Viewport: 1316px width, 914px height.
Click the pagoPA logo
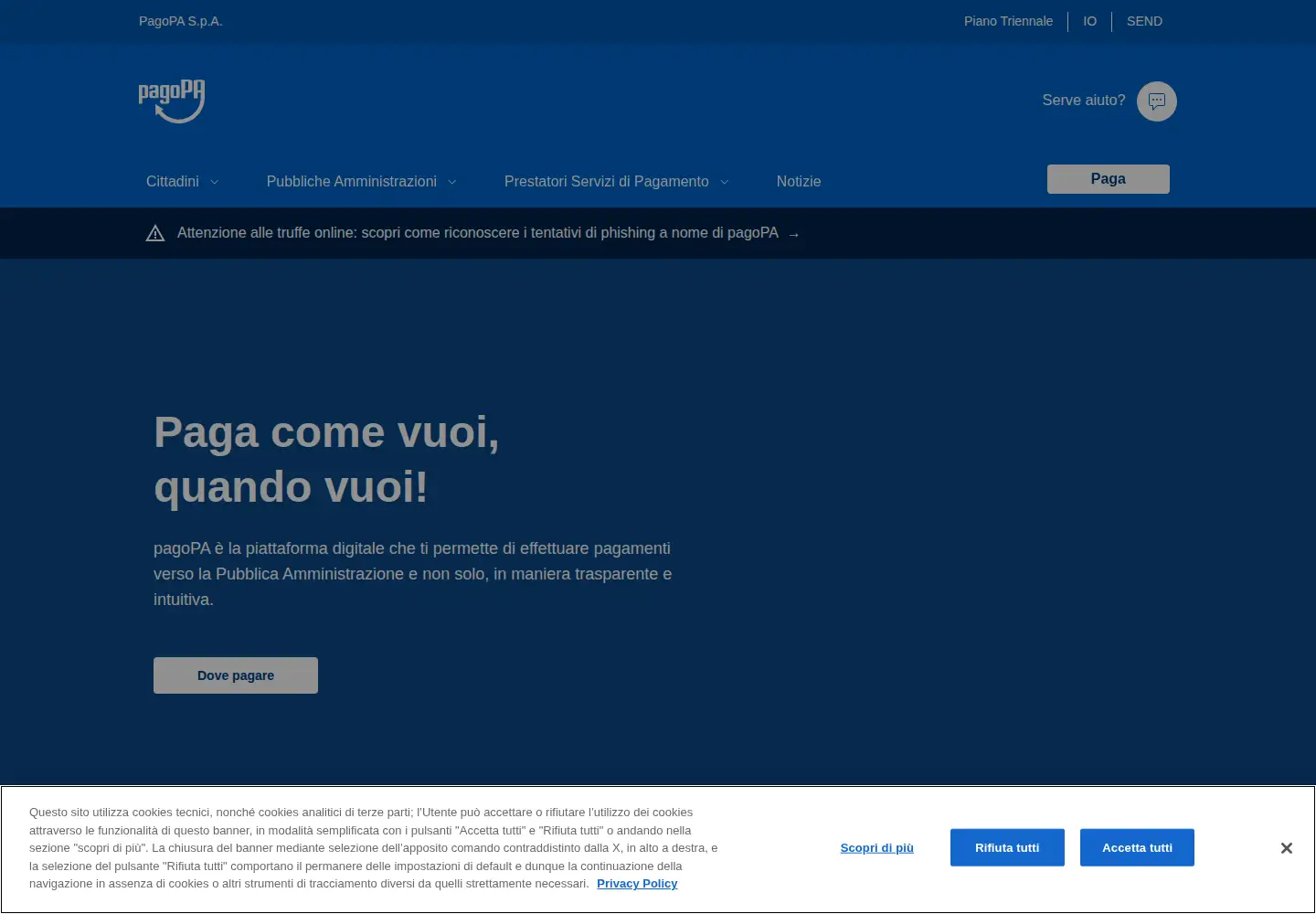point(172,101)
